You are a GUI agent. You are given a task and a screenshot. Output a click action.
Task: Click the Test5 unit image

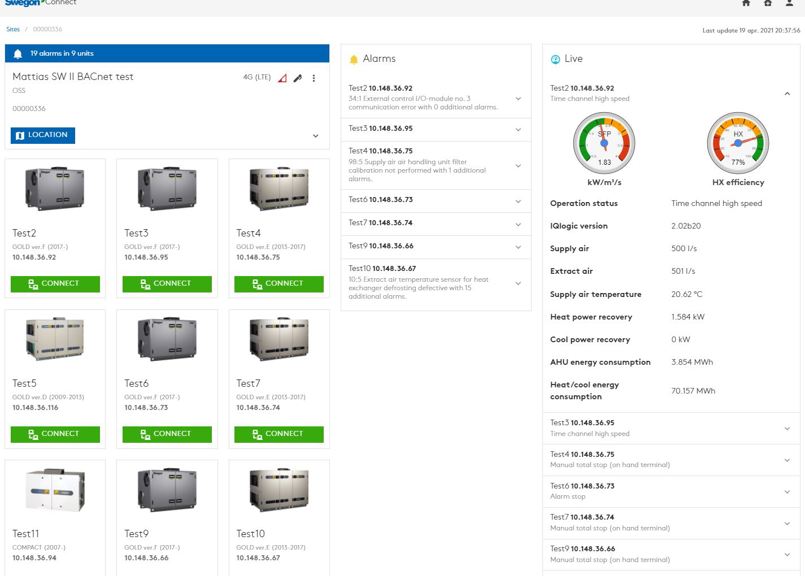tap(55, 338)
